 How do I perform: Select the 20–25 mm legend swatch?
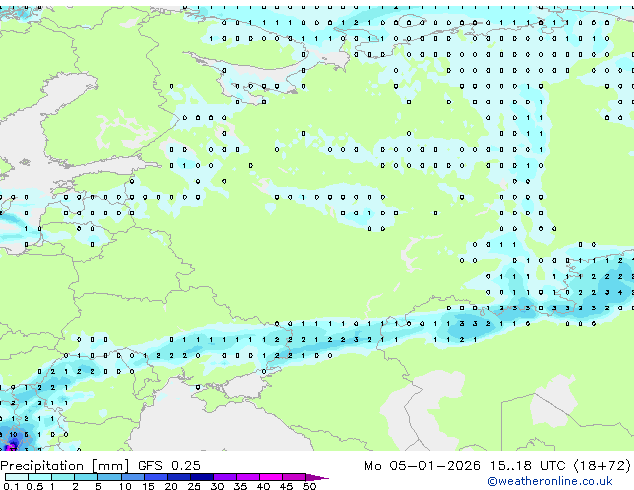pyautogui.click(x=179, y=477)
